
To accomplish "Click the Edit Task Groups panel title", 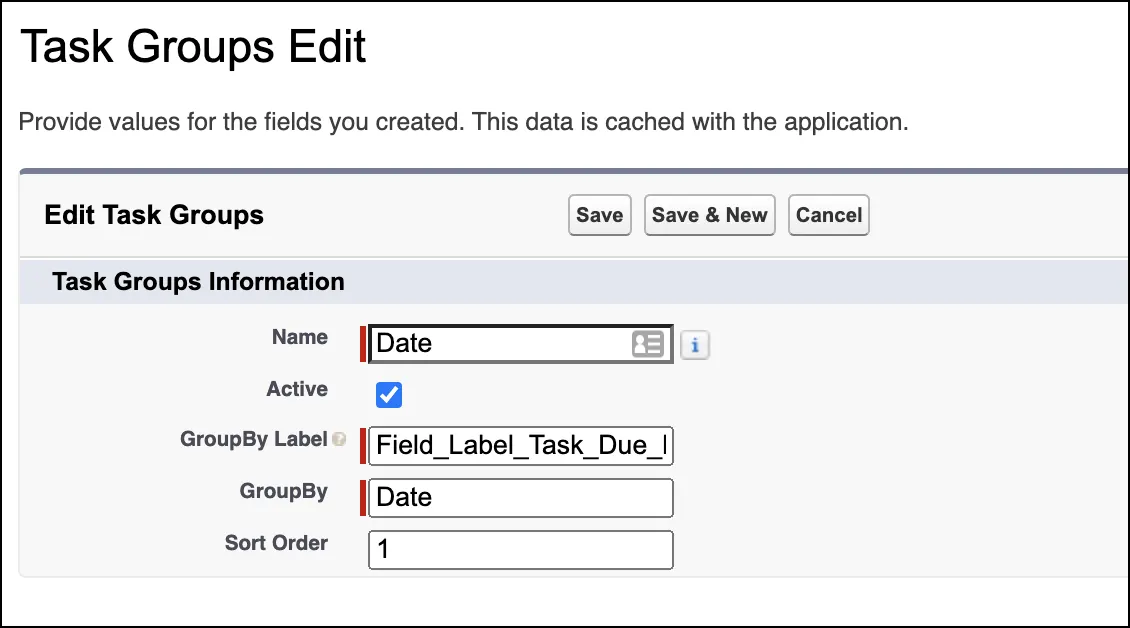I will point(154,215).
